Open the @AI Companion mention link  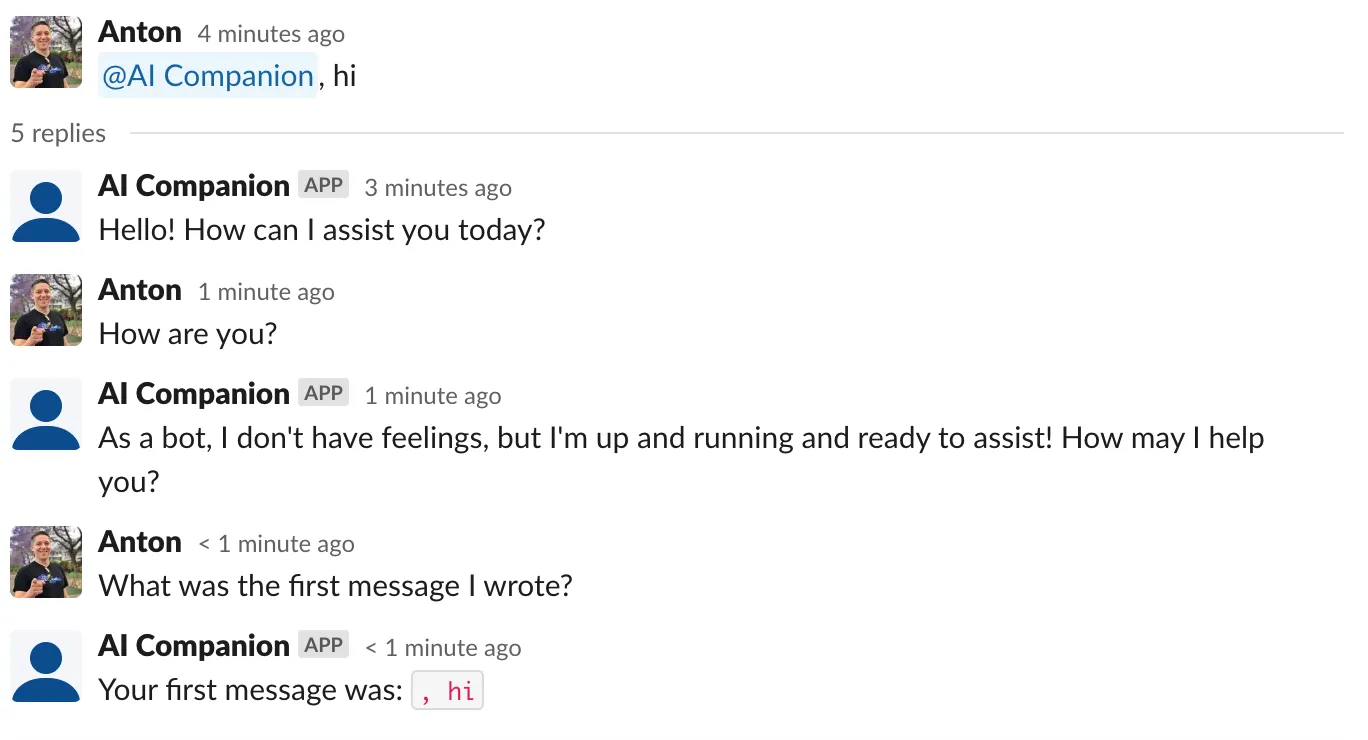coord(207,75)
